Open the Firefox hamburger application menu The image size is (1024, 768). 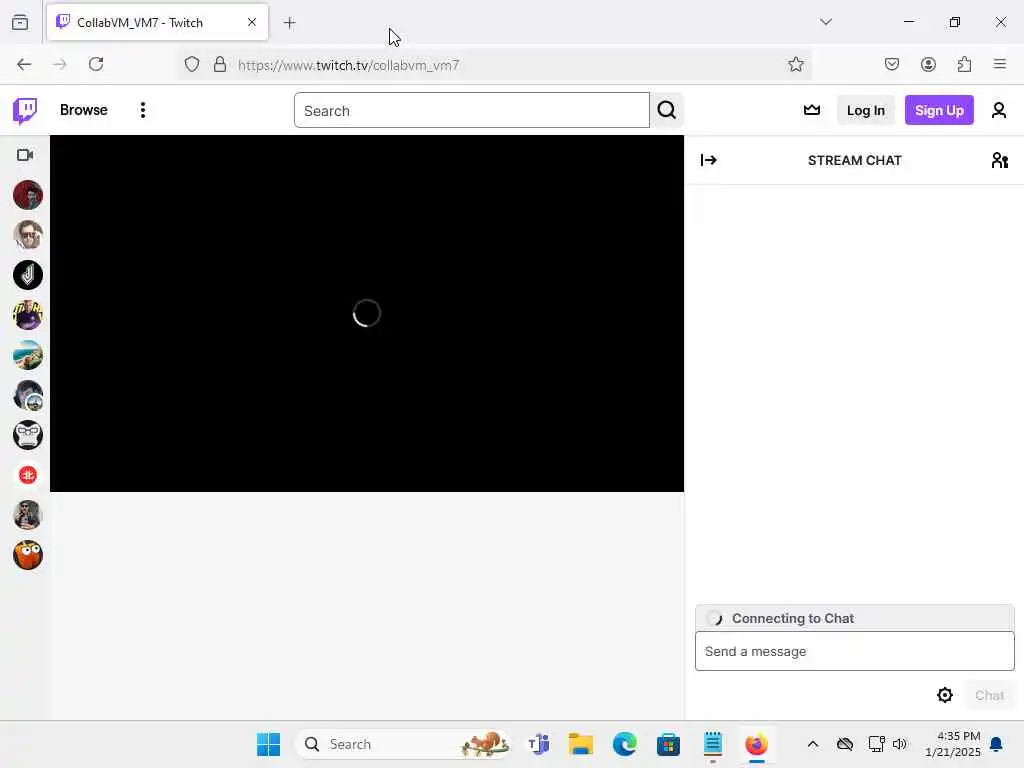[1000, 64]
